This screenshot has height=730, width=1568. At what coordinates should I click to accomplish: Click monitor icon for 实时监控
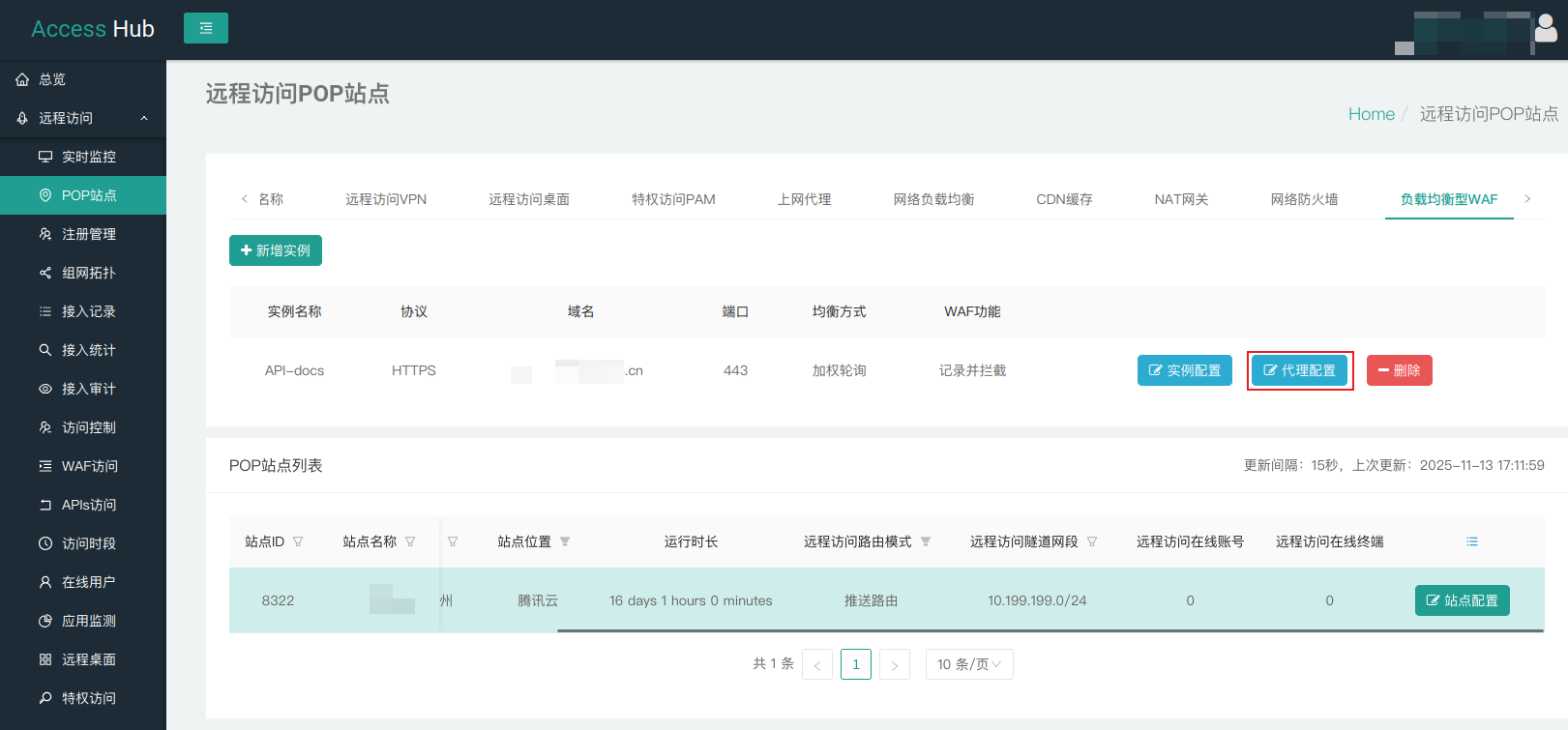pos(45,157)
